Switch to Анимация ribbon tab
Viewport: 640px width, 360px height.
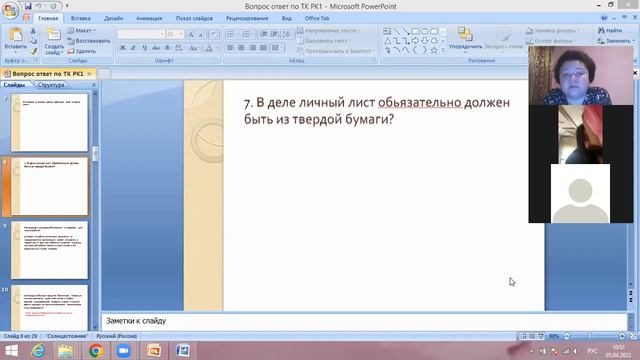149,18
